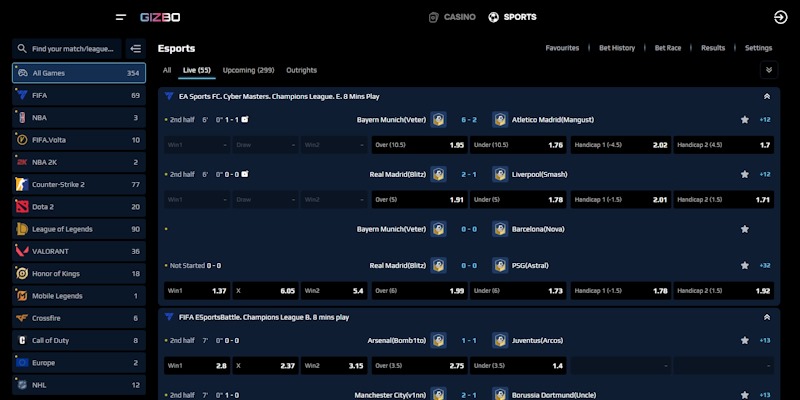Viewport: 800px width, 400px height.
Task: Show +12 more markets for Real Madrid vs Liverpool
Action: 765,174
